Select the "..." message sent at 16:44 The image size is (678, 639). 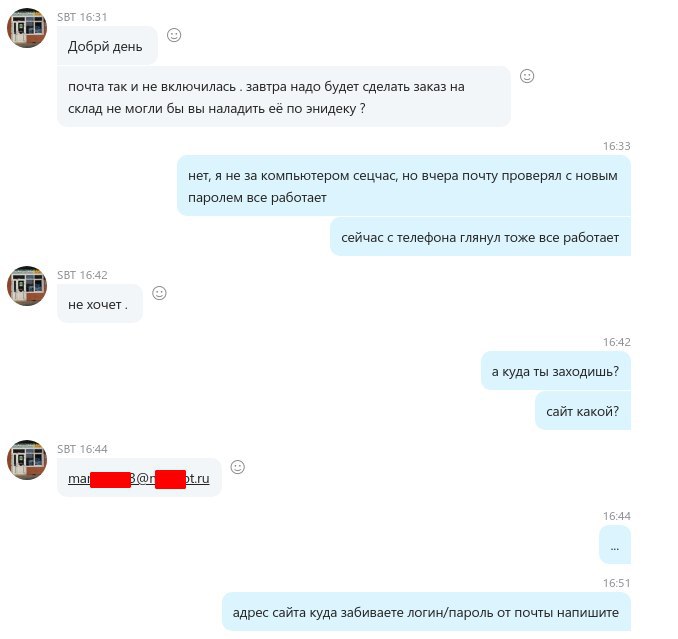pyautogui.click(x=615, y=545)
